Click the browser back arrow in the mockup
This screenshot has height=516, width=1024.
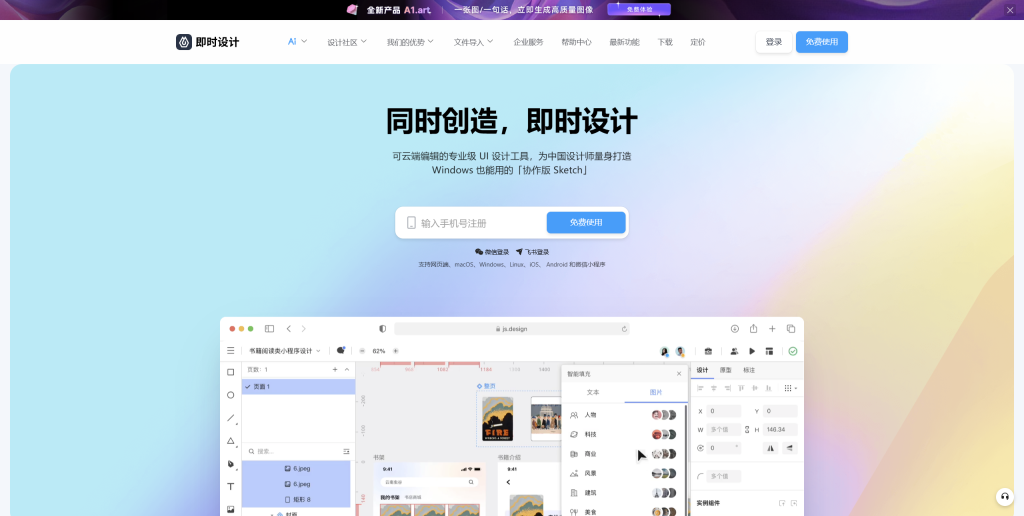[289, 329]
